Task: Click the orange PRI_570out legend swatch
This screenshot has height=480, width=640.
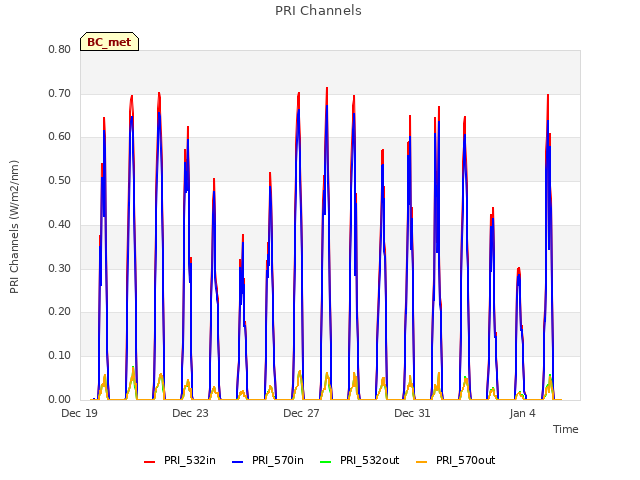Action: pyautogui.click(x=422, y=462)
